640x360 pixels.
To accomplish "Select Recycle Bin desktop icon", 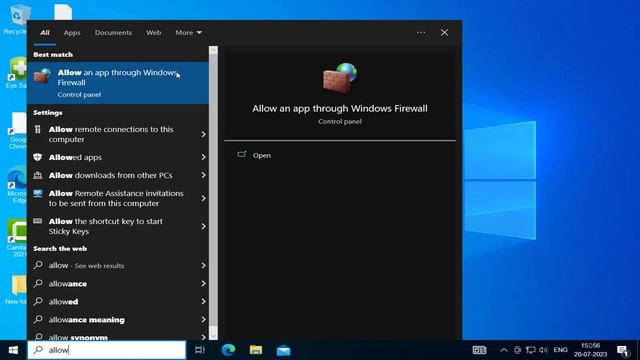I will click(x=16, y=20).
